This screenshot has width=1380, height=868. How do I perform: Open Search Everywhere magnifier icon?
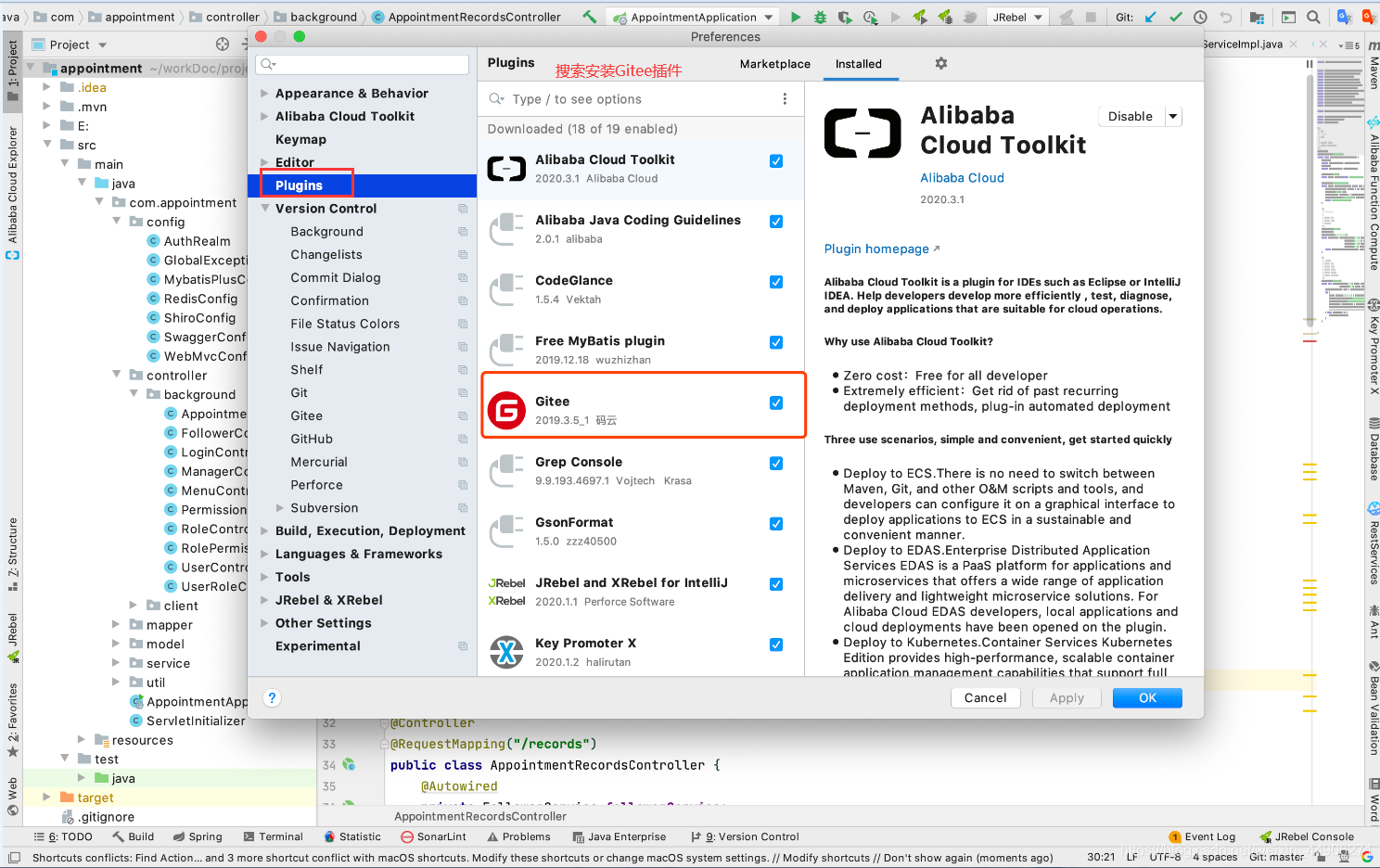[1313, 17]
